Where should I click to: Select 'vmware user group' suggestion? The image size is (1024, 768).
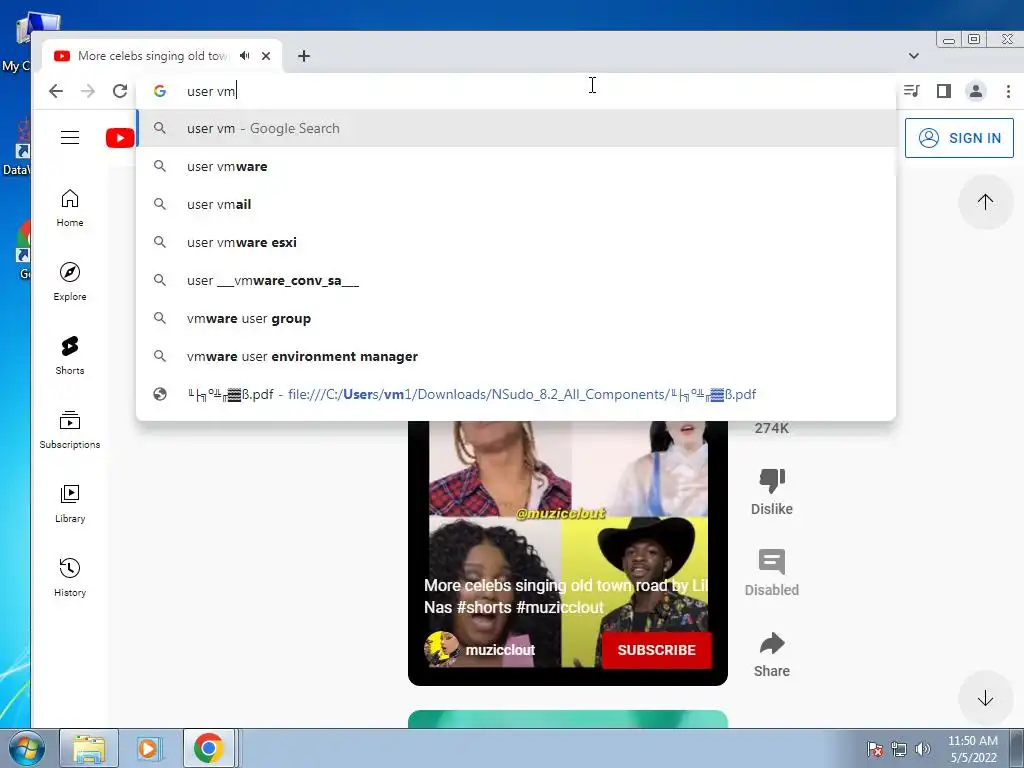[x=516, y=319]
